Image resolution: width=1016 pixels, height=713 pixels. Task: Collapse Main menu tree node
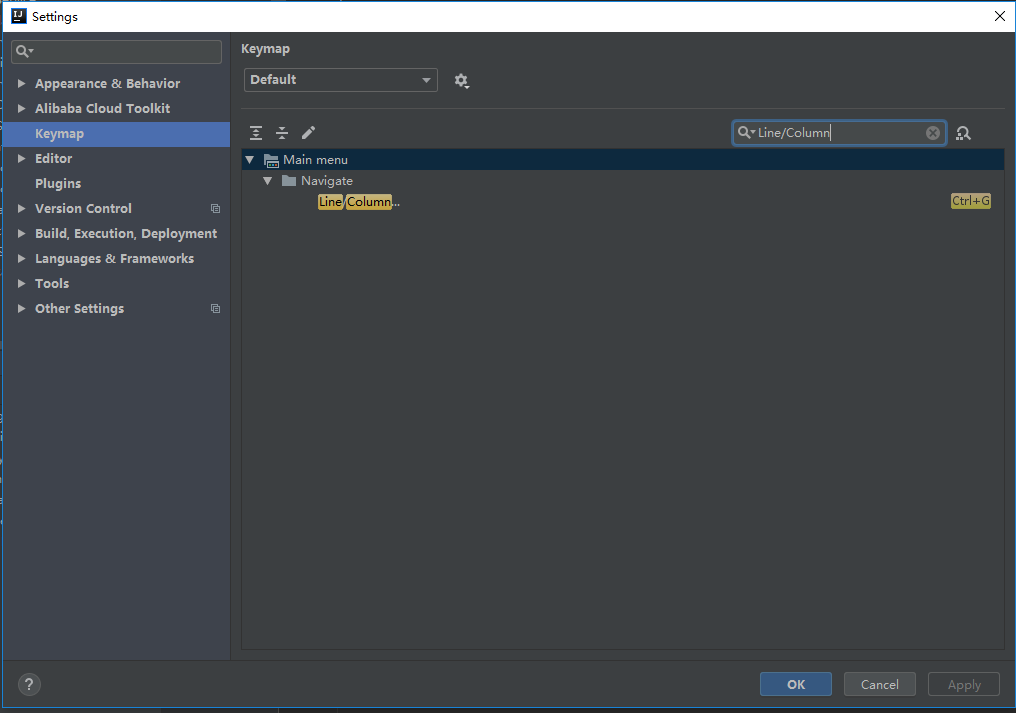[x=249, y=159]
